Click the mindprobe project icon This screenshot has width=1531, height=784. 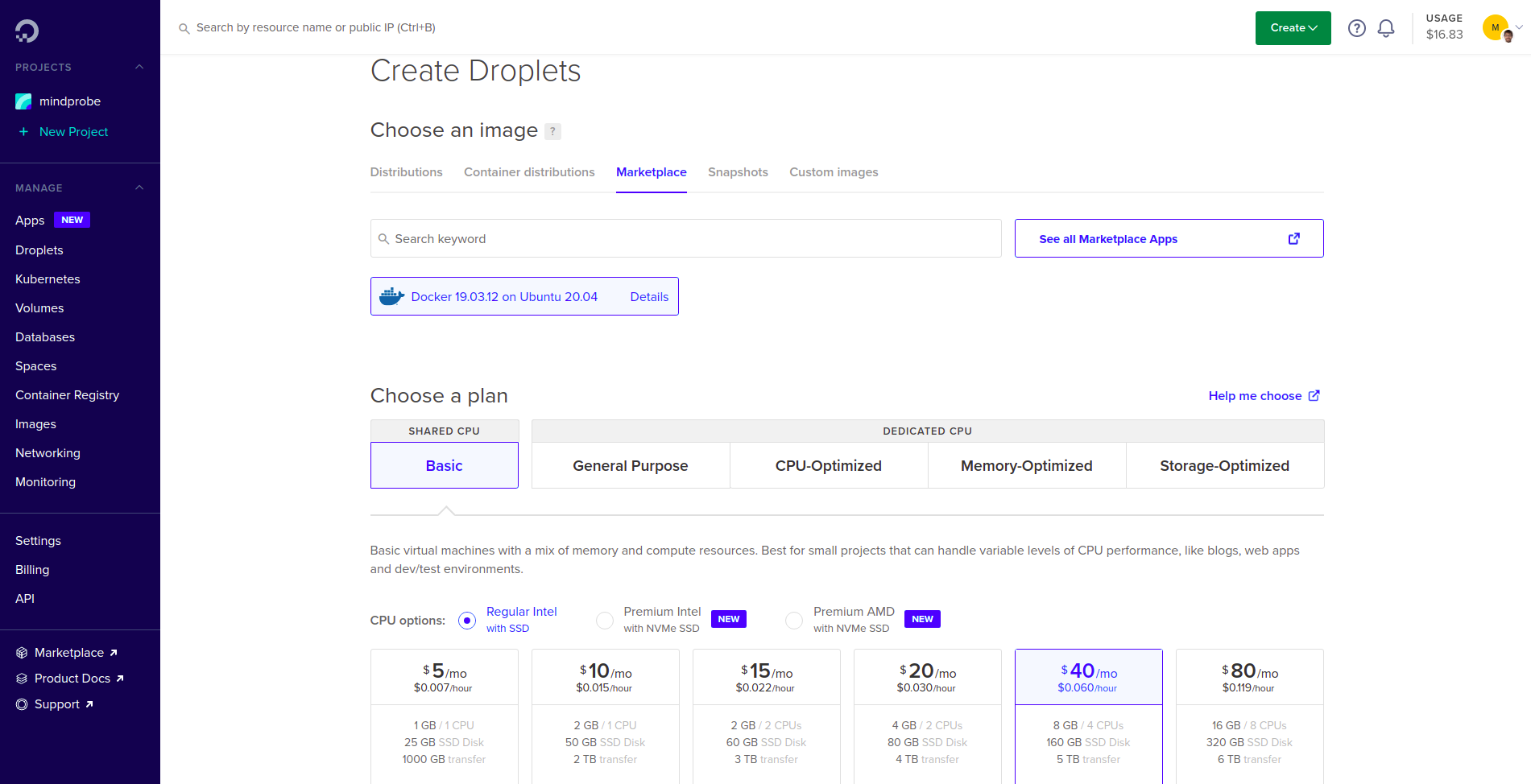23,101
